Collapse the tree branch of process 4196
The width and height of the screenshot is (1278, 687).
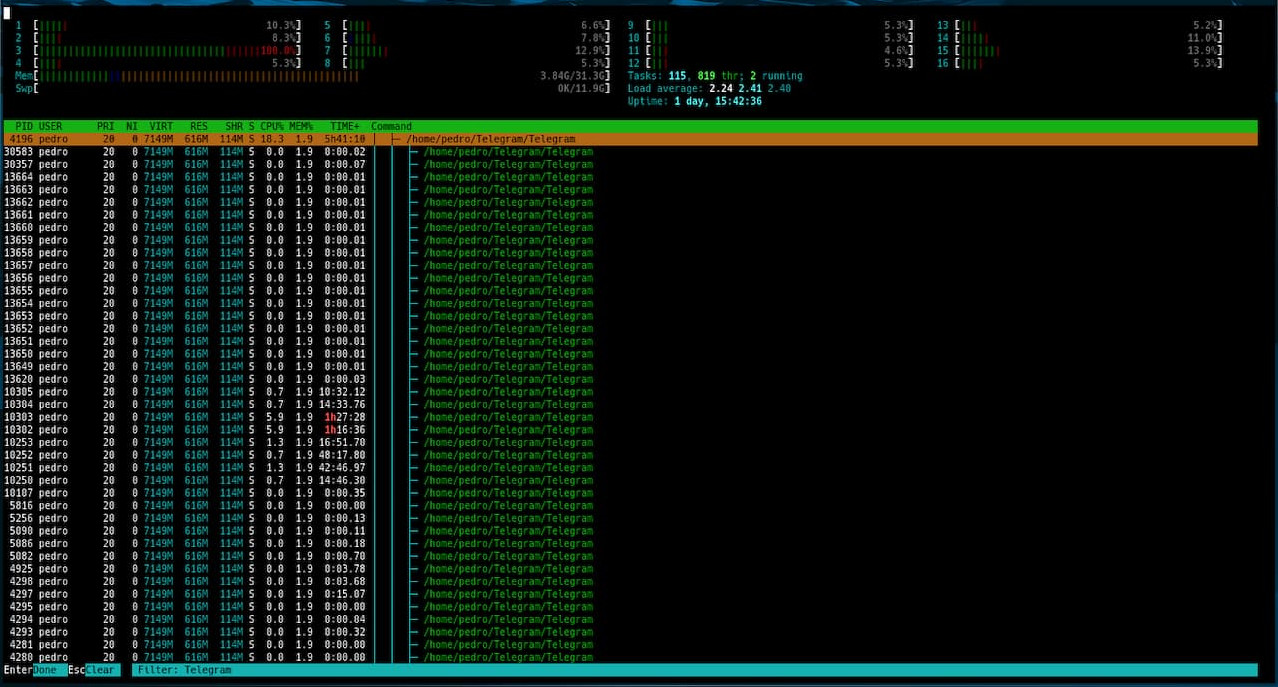click(397, 139)
